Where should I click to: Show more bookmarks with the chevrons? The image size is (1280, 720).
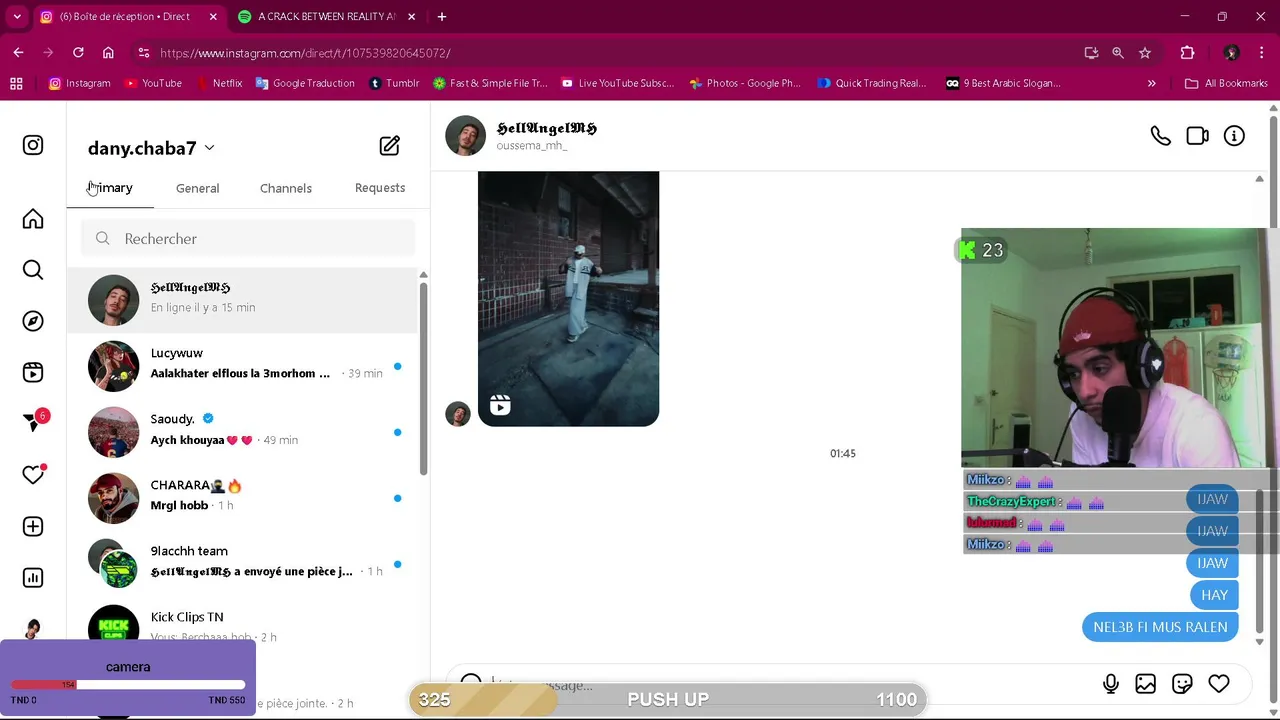pyautogui.click(x=1151, y=84)
